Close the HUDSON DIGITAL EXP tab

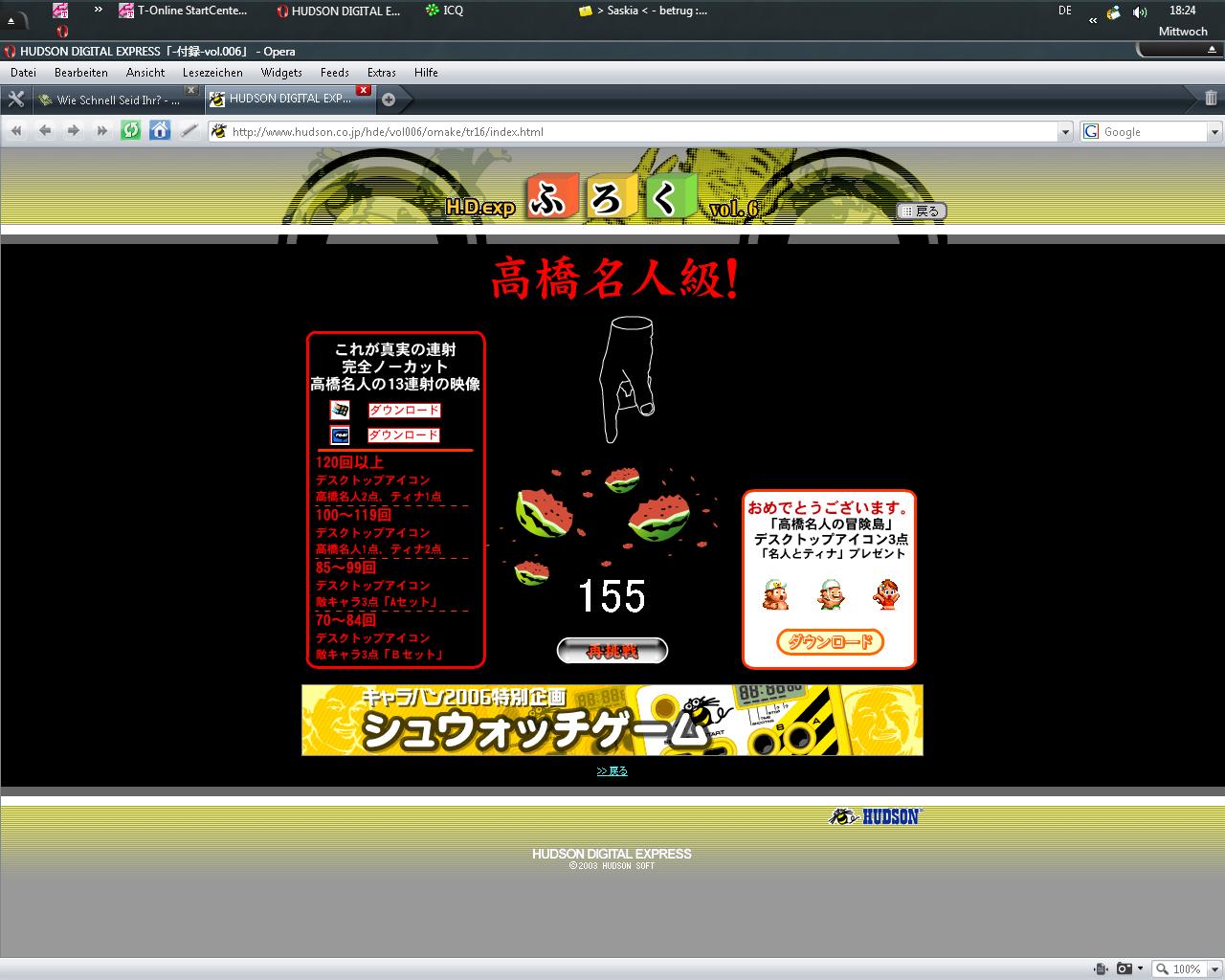coord(364,90)
